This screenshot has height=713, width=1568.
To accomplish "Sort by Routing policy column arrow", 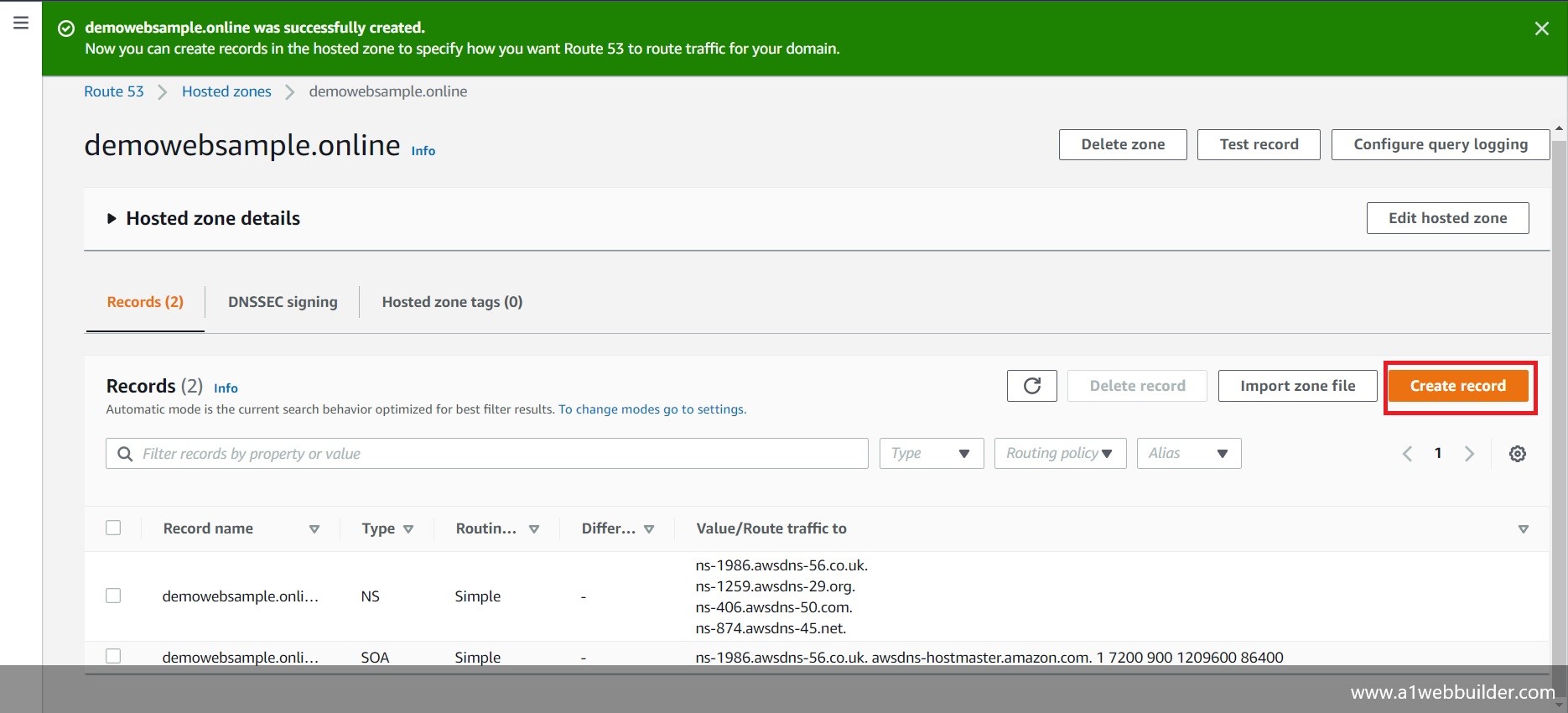I will coord(534,529).
